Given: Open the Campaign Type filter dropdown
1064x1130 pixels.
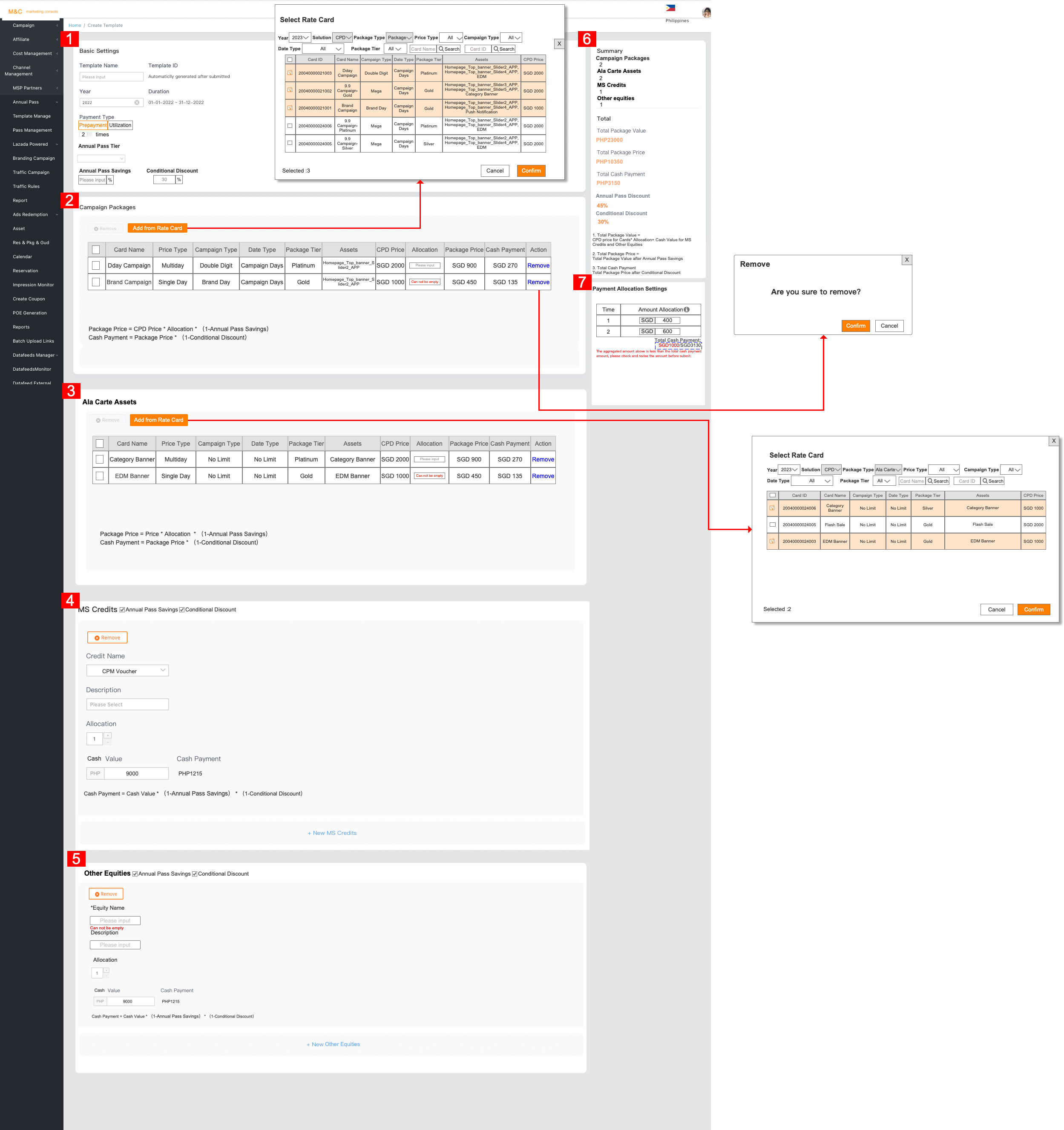Looking at the screenshot, I should pyautogui.click(x=511, y=38).
